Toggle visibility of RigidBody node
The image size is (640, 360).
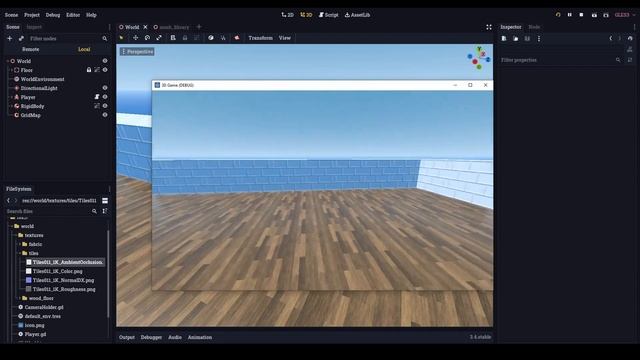pyautogui.click(x=105, y=106)
